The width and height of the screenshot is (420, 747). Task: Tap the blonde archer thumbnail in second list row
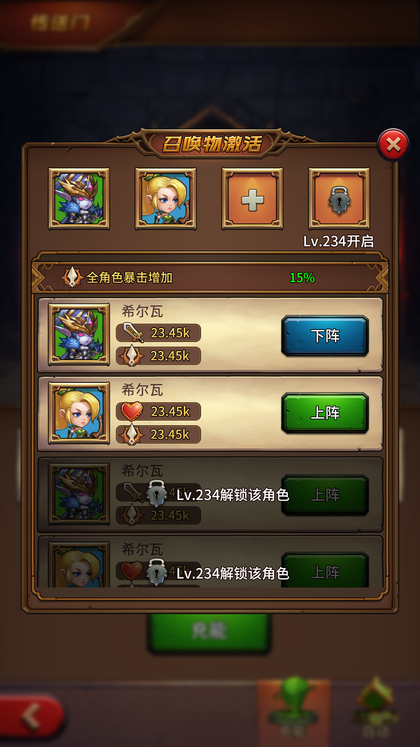79,413
